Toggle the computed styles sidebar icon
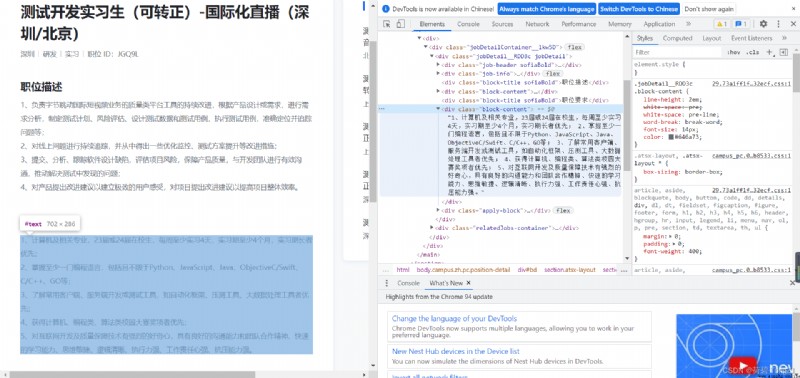The image size is (800, 378). coord(784,52)
